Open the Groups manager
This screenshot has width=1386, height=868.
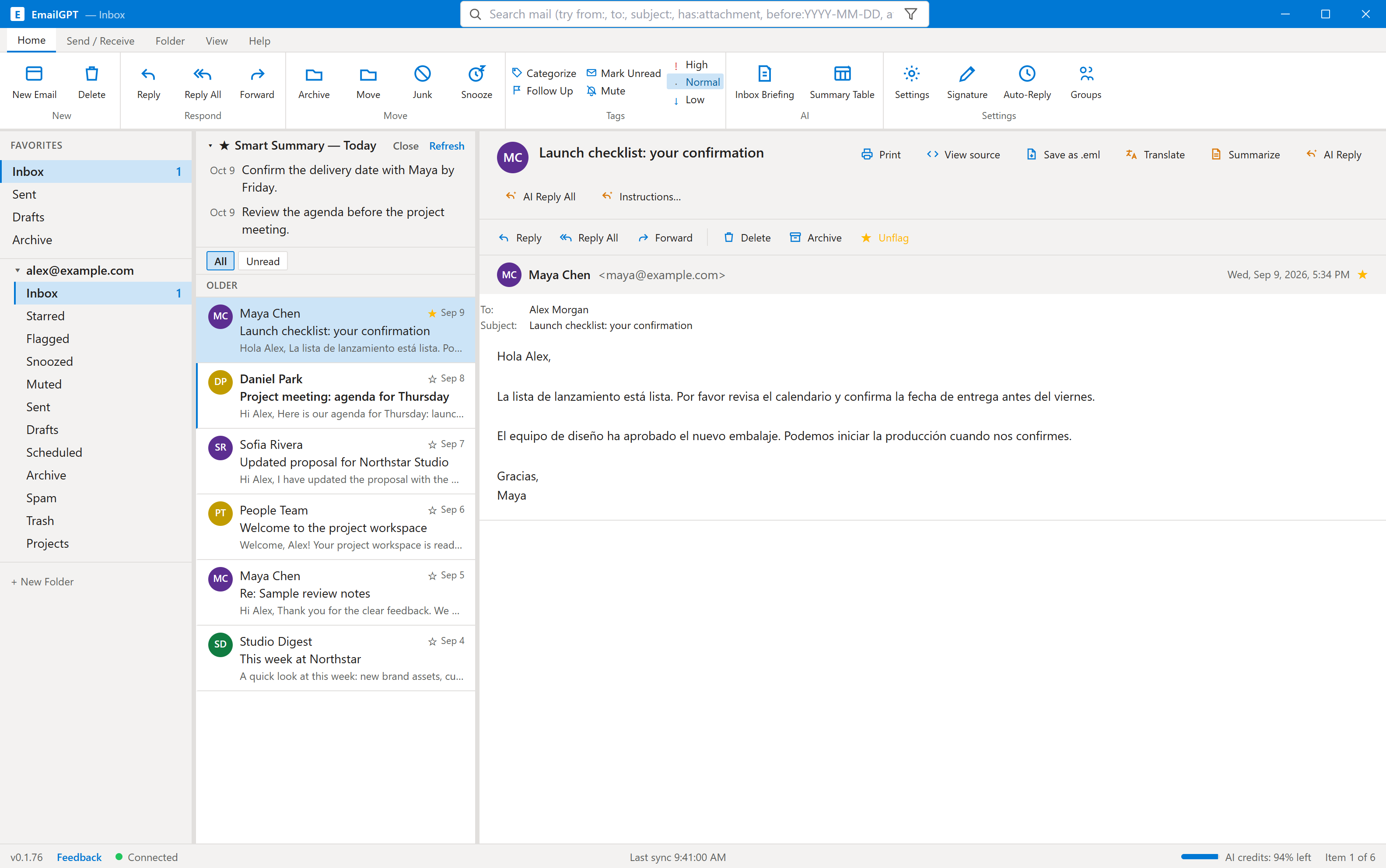point(1086,82)
